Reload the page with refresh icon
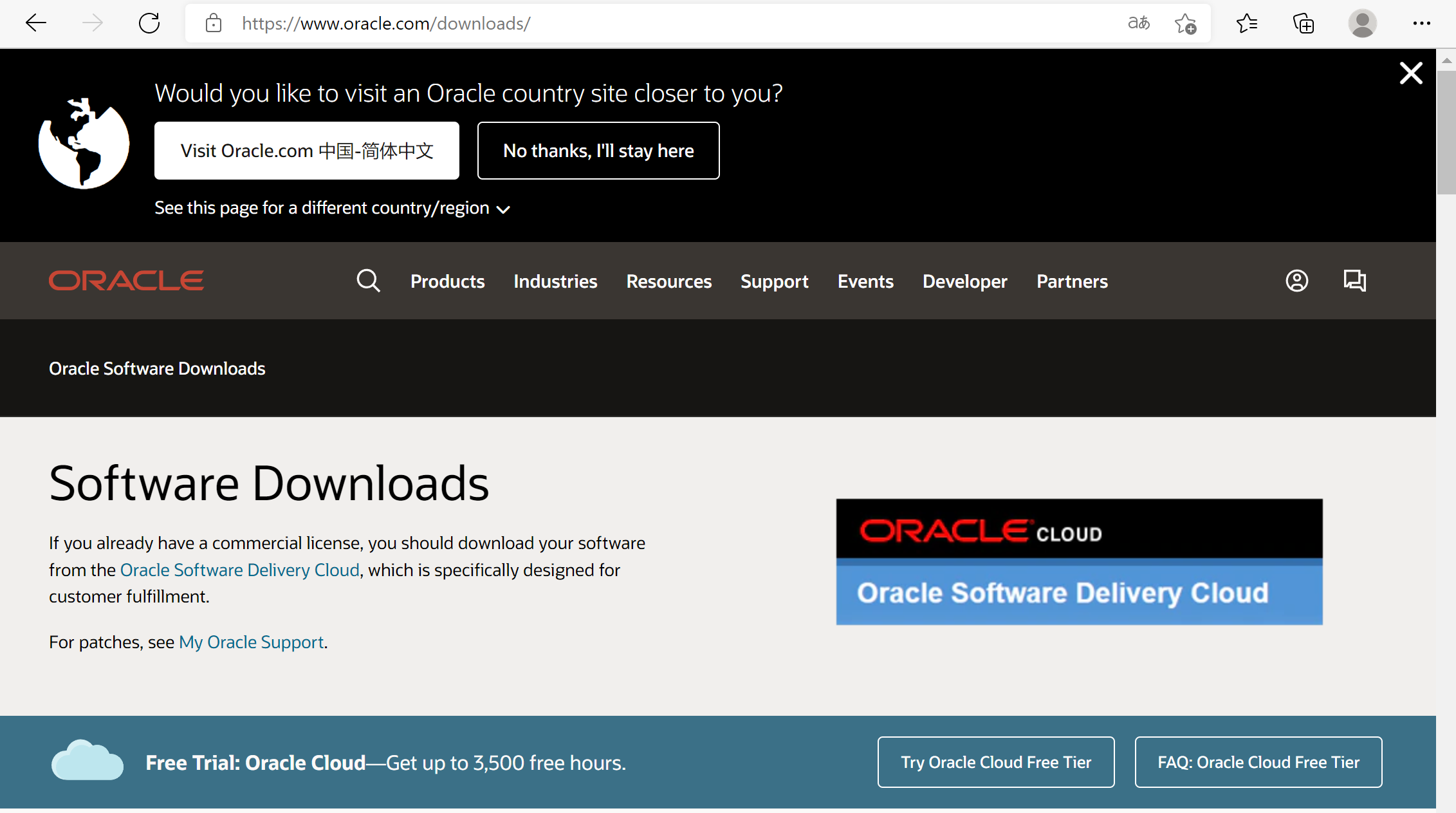Viewport: 1456px width, 813px height. pos(149,24)
